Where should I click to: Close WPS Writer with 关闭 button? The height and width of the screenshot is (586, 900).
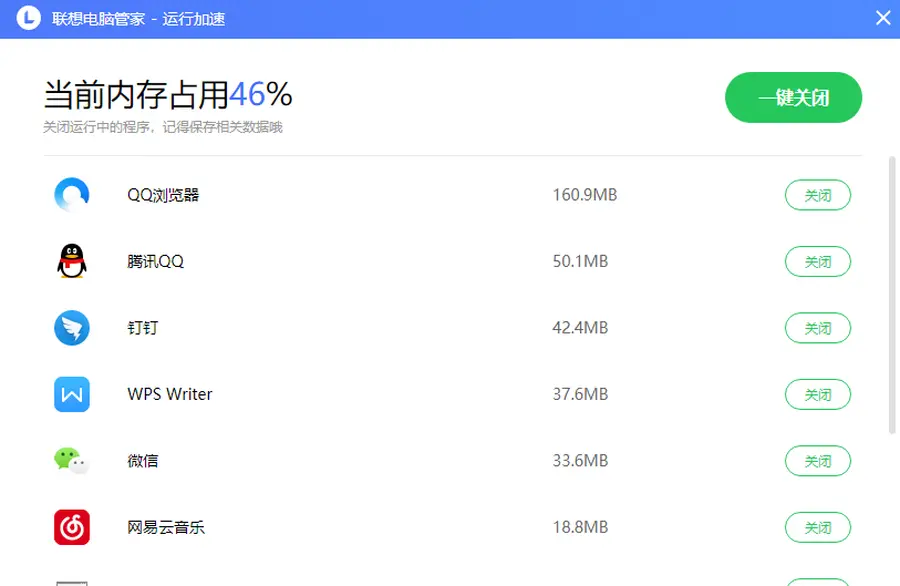coord(817,394)
